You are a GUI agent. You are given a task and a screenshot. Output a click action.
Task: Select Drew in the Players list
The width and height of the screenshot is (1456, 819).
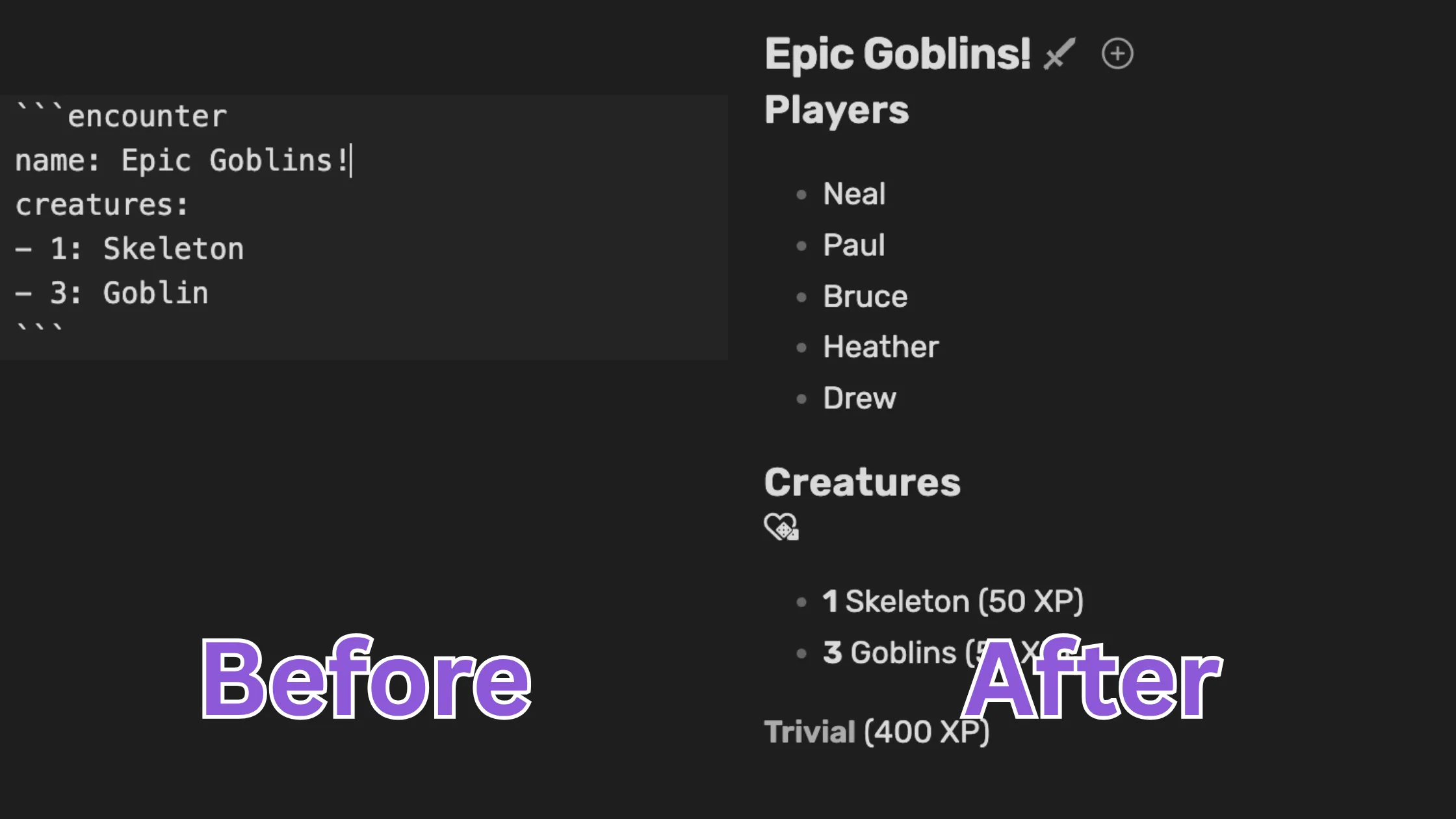pyautogui.click(x=859, y=398)
